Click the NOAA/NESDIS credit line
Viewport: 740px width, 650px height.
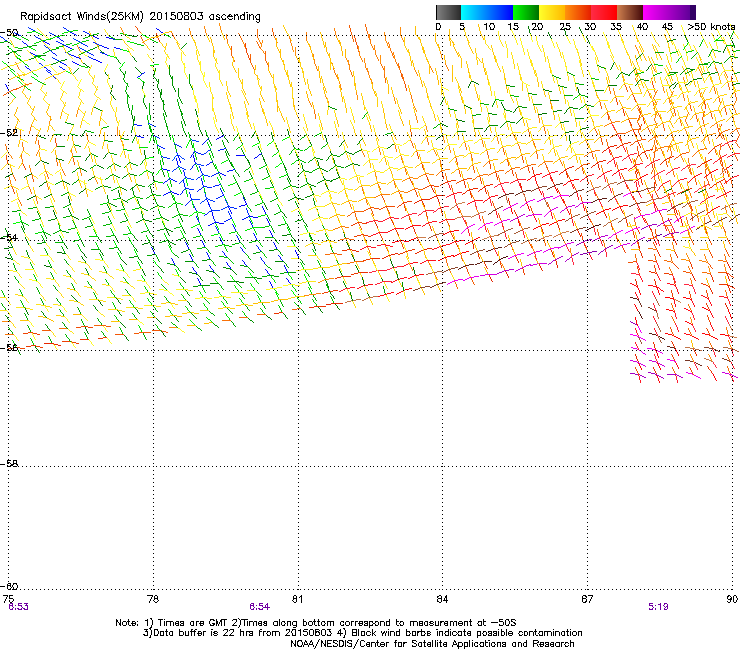pos(432,643)
